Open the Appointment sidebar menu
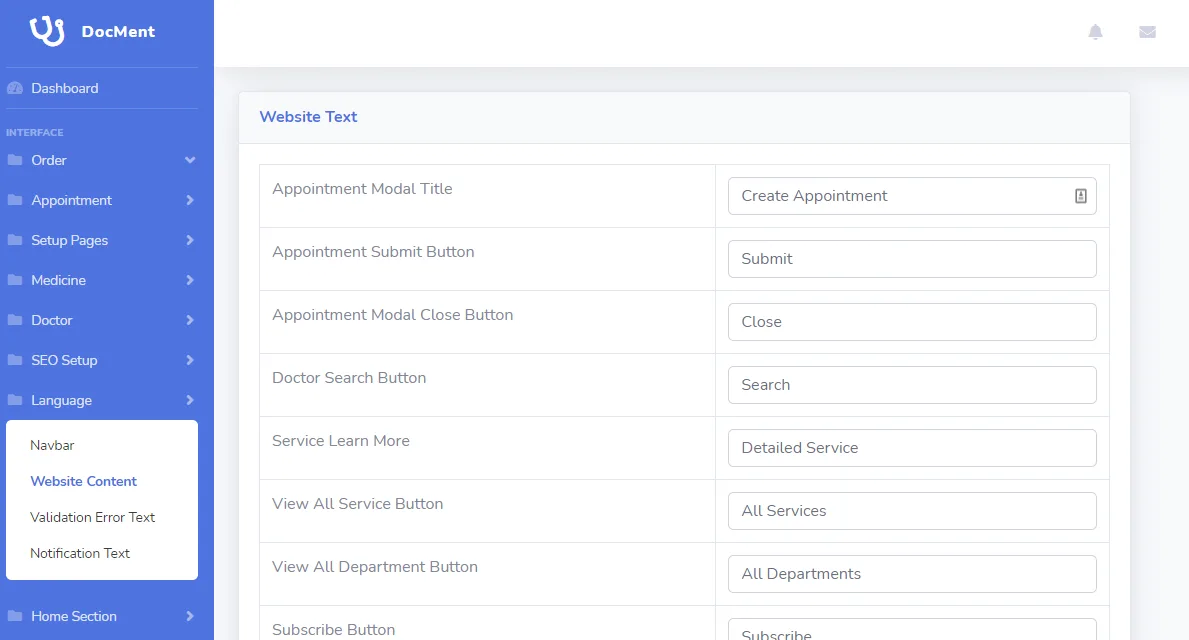Screen dimensions: 1189x640 [x=102, y=200]
